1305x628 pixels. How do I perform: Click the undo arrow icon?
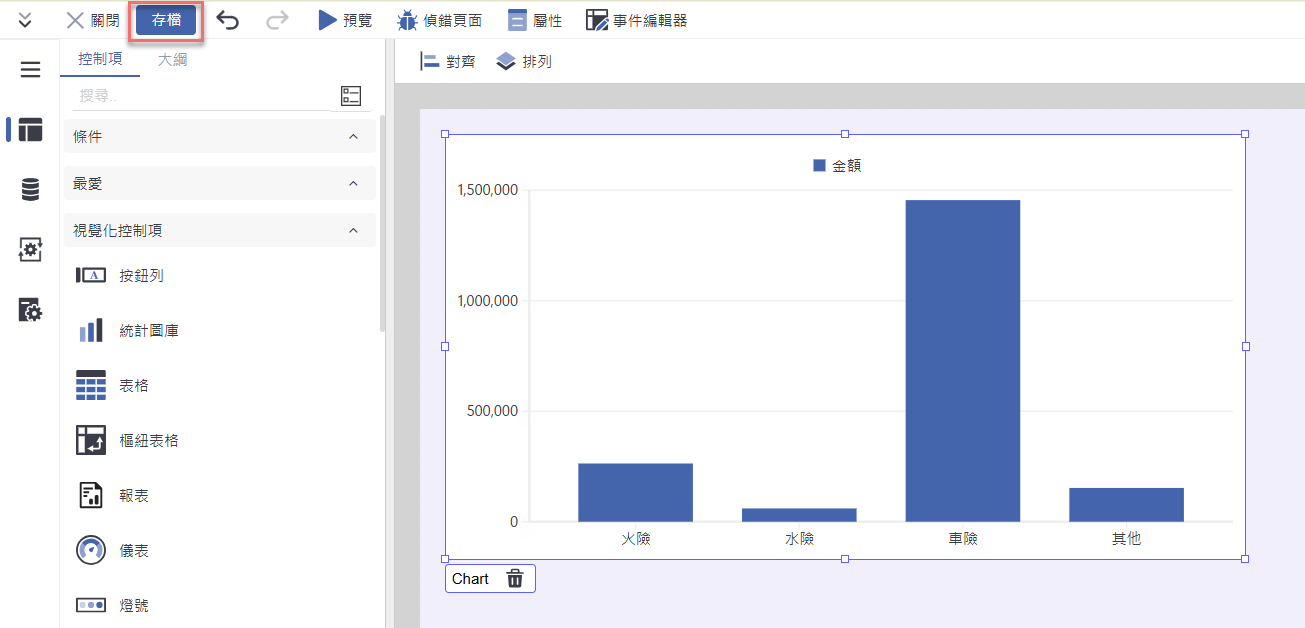point(228,20)
